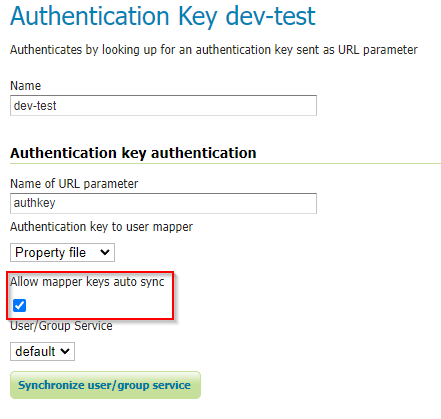Click the Synchronize user/group service button
The height and width of the screenshot is (419, 441).
click(x=105, y=385)
